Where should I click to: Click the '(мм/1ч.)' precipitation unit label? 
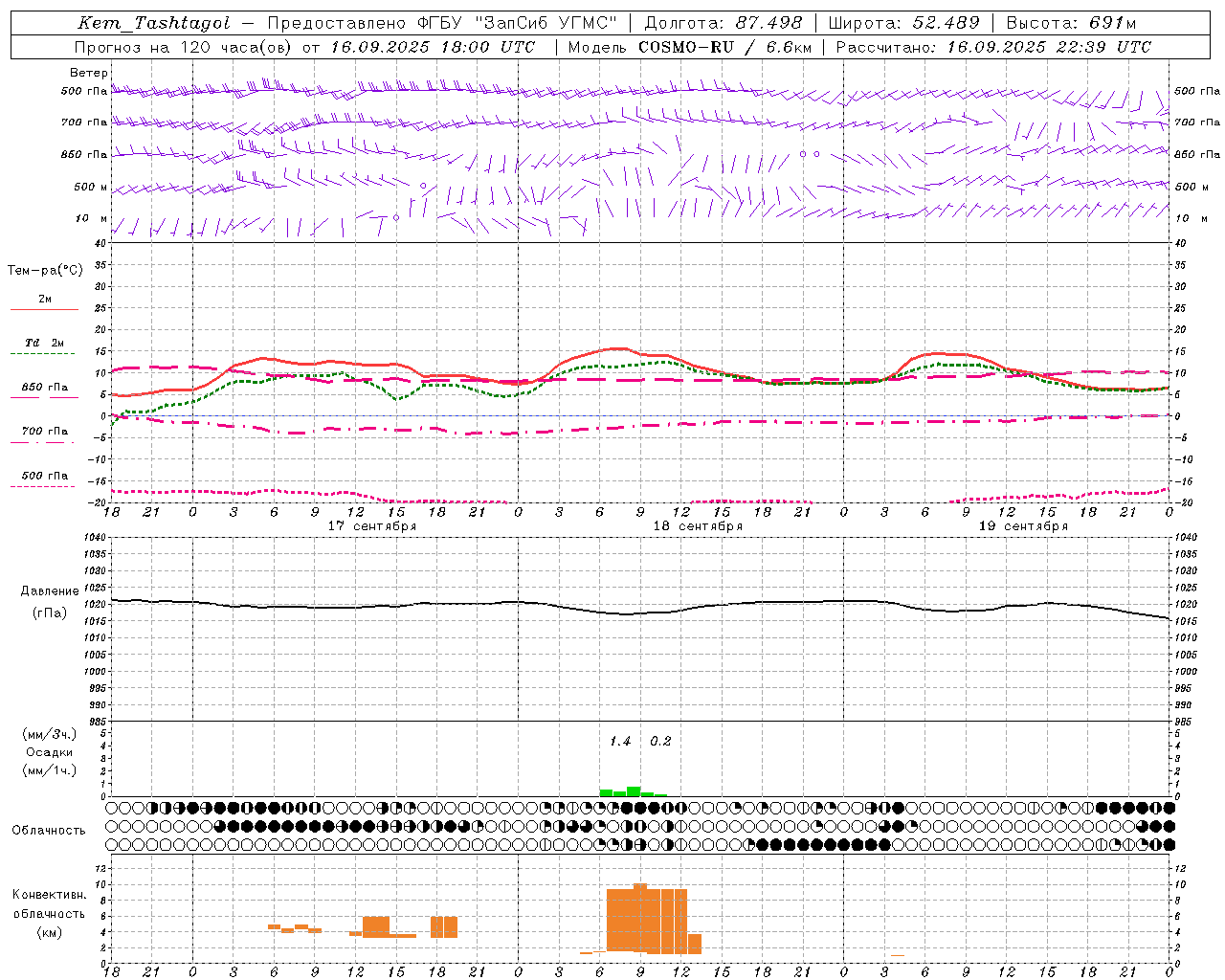point(50,770)
